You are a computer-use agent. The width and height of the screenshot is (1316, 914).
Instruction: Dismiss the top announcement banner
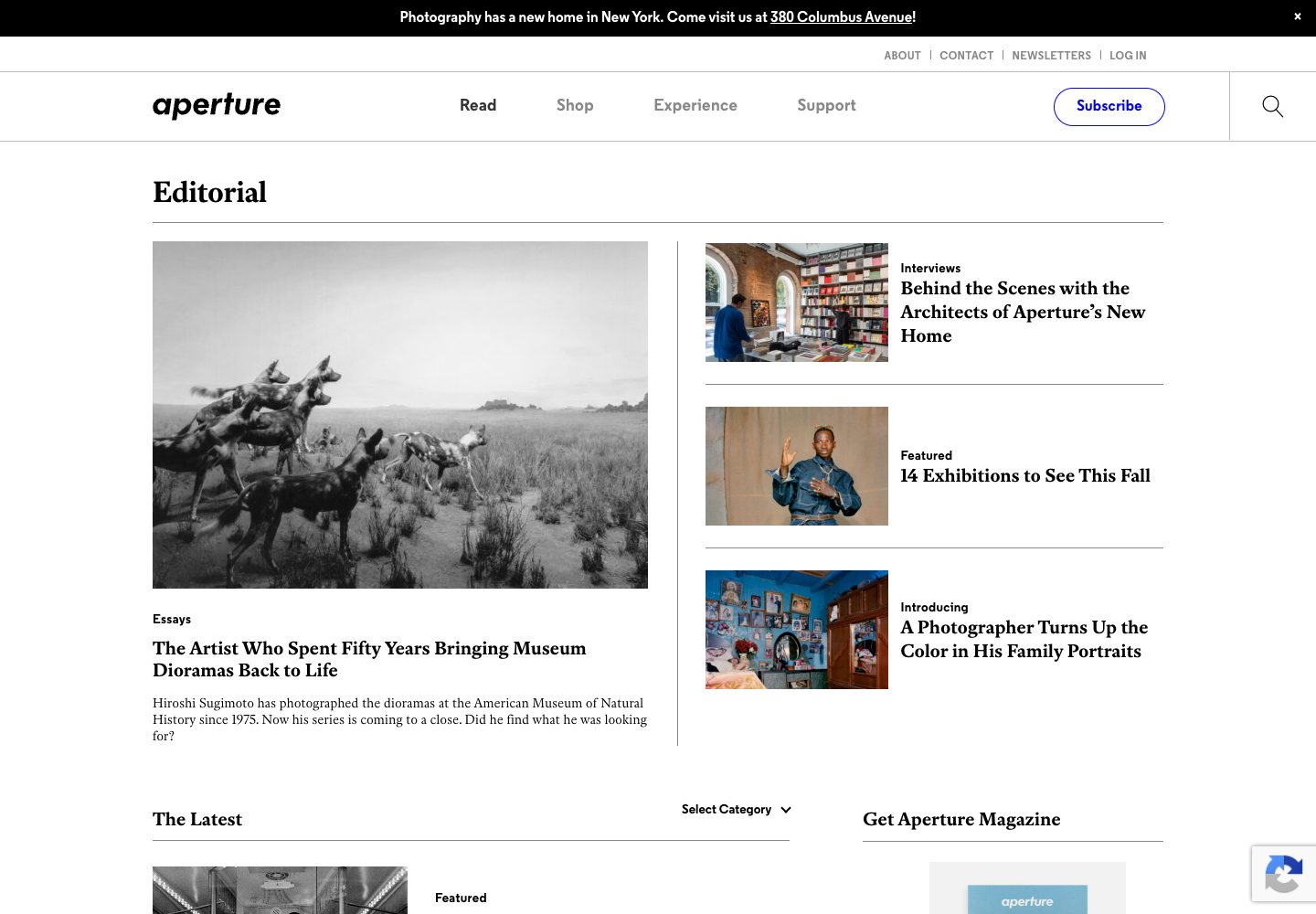[x=1297, y=16]
